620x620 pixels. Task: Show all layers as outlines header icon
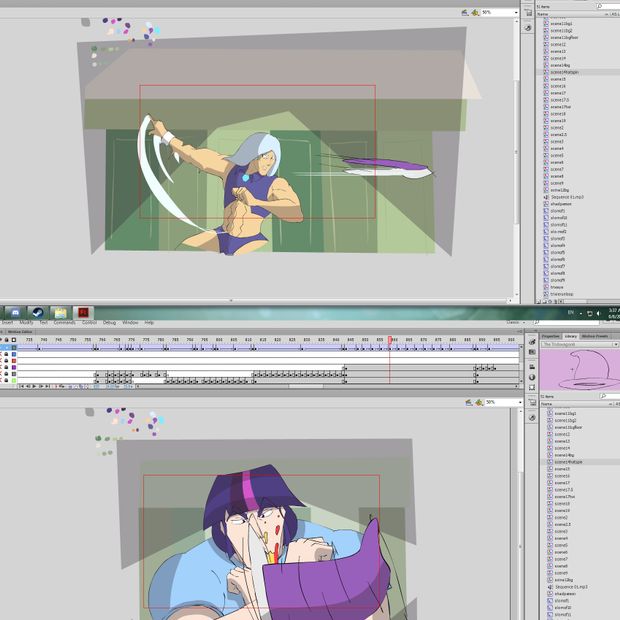click(x=14, y=340)
